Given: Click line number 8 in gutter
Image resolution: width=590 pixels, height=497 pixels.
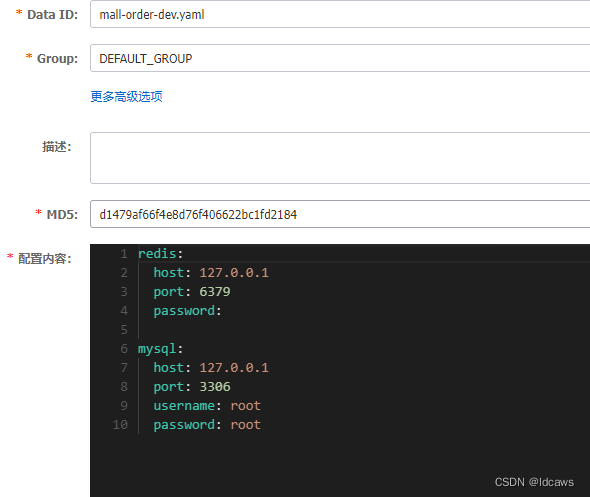Looking at the screenshot, I should (x=124, y=387).
